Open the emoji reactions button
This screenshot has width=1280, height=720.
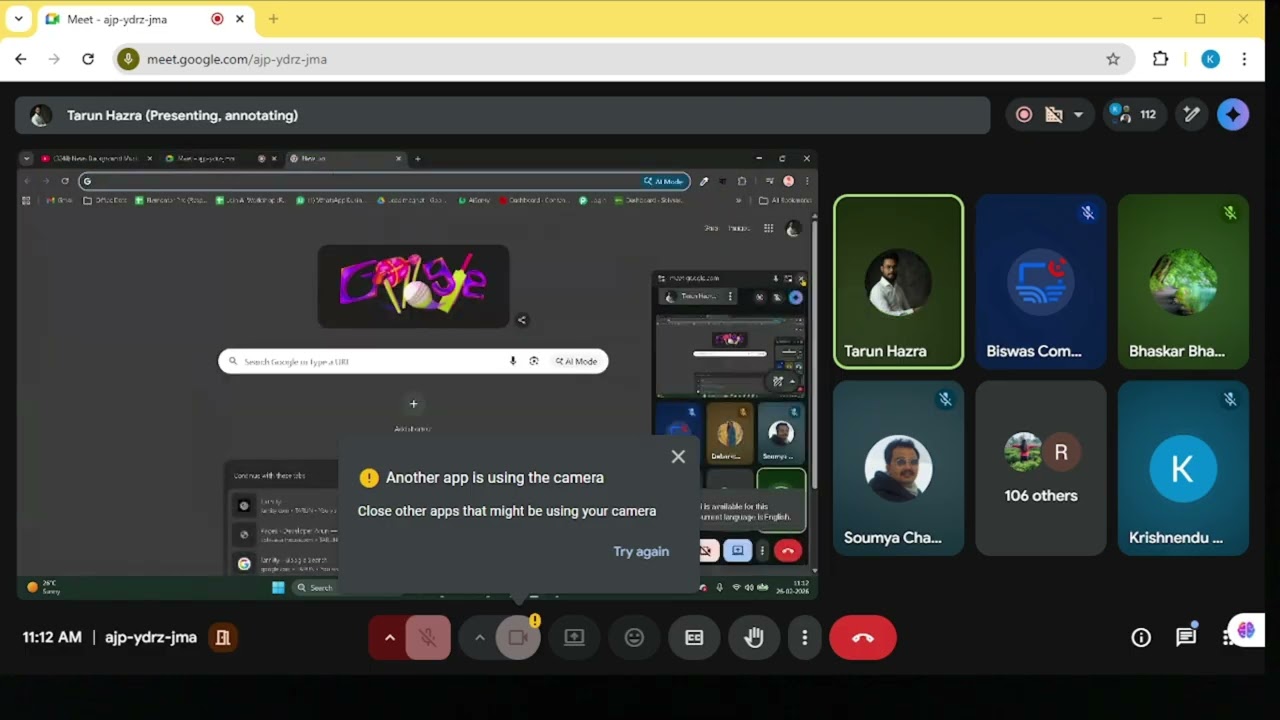point(634,637)
